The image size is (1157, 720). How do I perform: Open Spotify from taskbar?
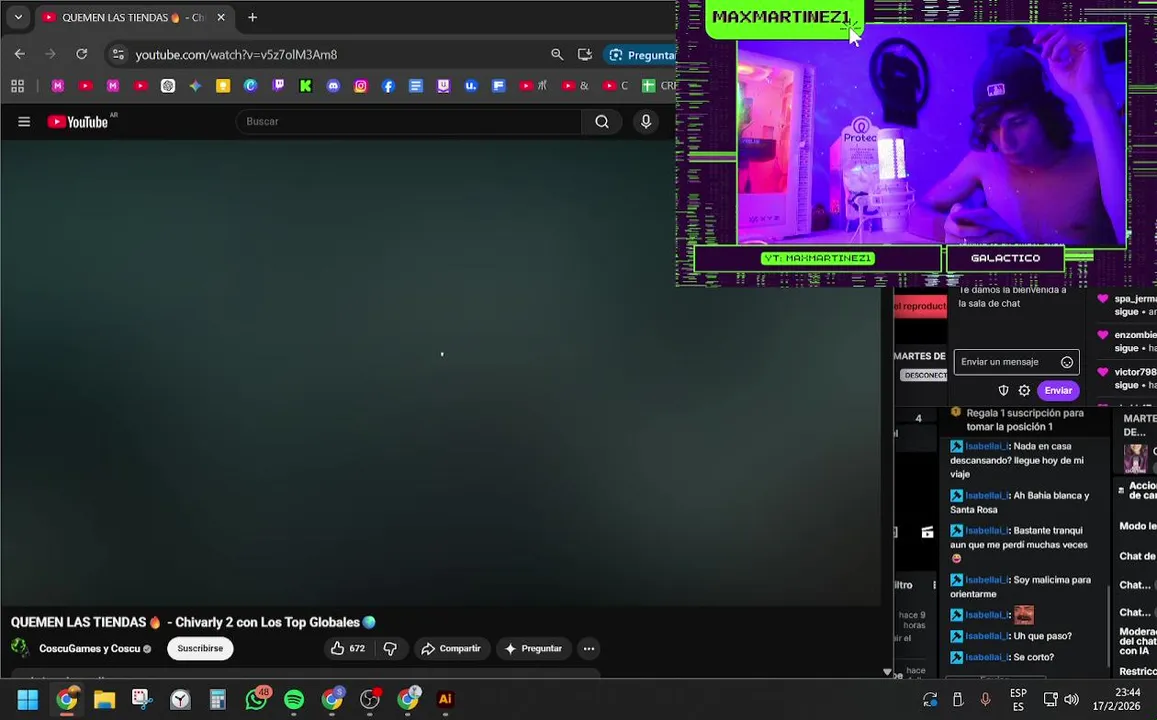point(294,699)
